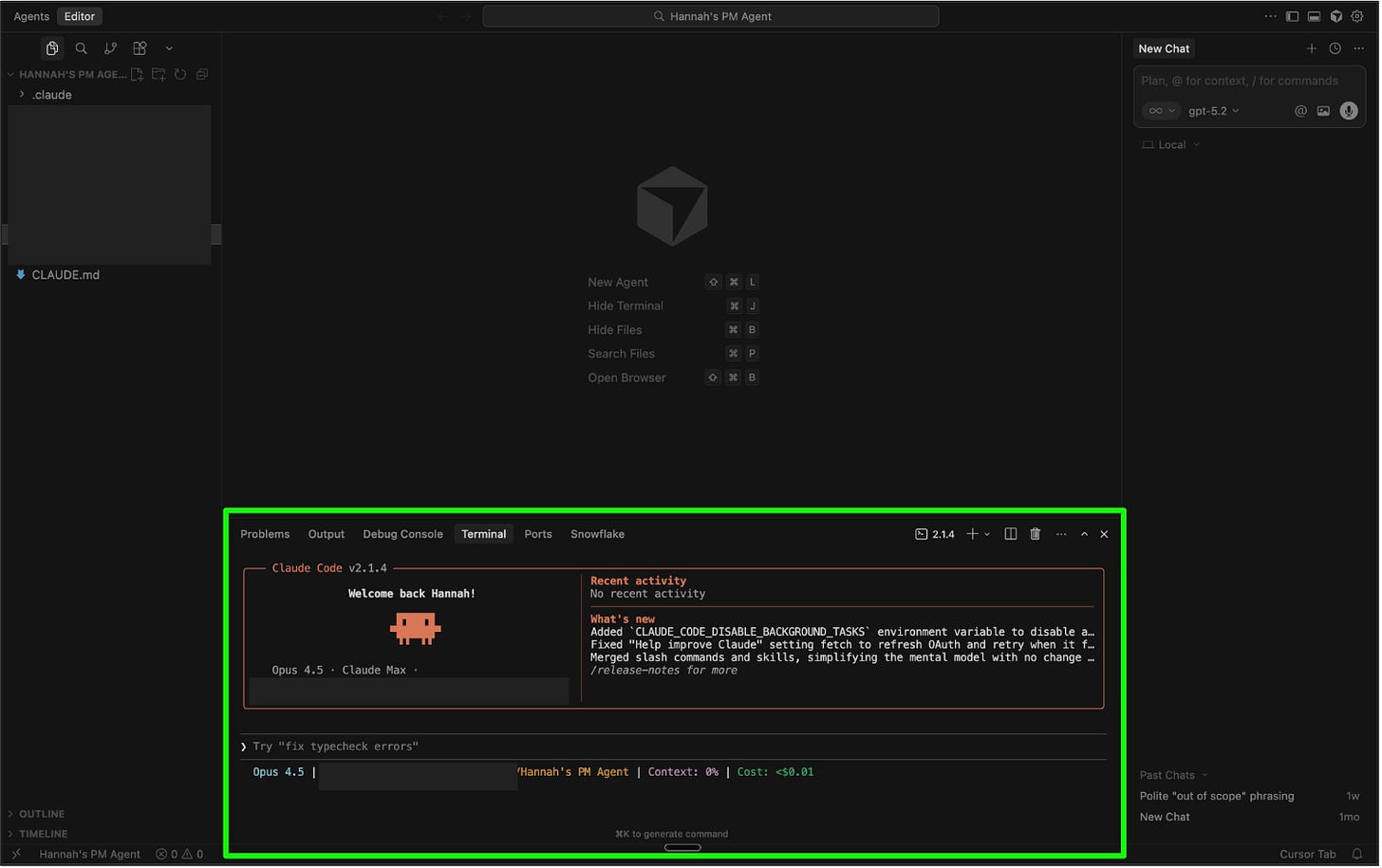Screen dimensions: 1382x868
Task: Switch to Agents mode
Action: point(31,16)
